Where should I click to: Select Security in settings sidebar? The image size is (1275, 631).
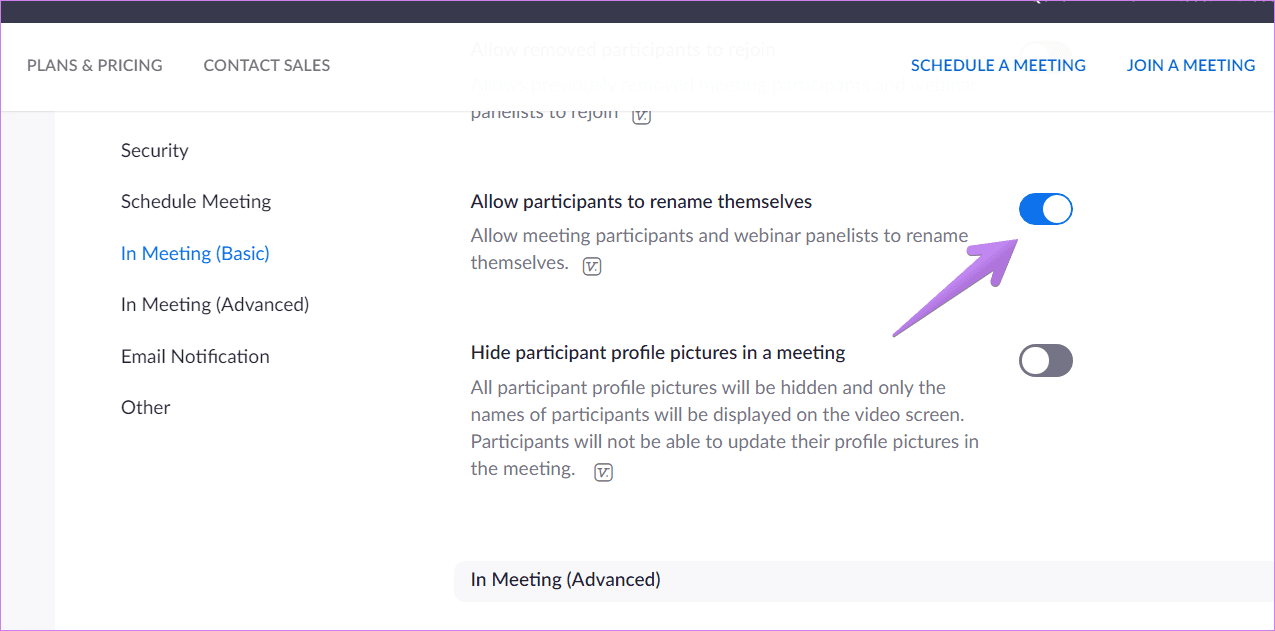tap(155, 150)
